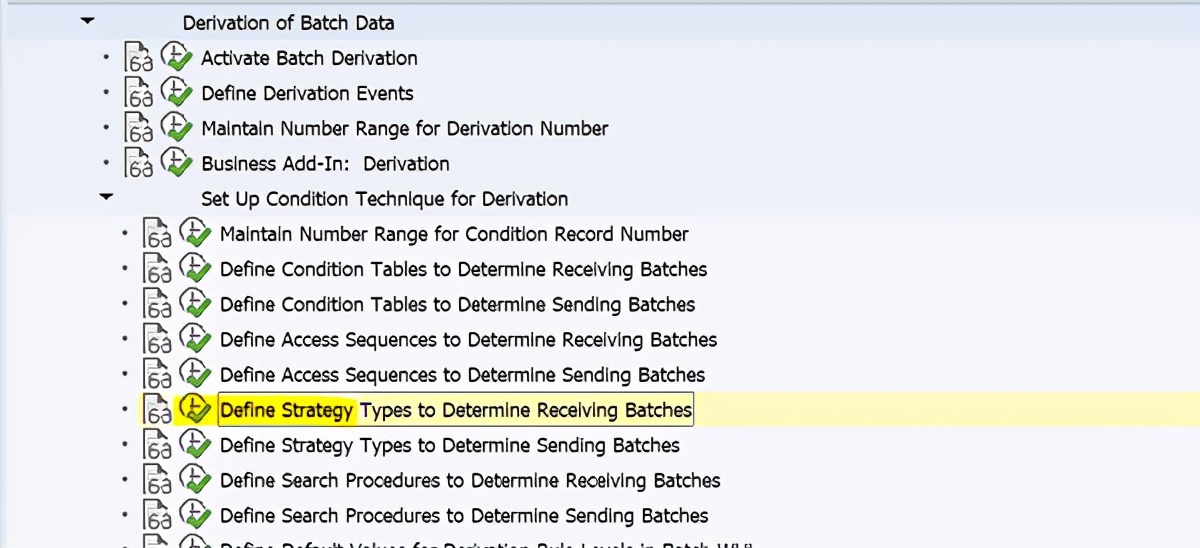
Task: Select Business Add-In: Derivation text
Action: pyautogui.click(x=325, y=164)
